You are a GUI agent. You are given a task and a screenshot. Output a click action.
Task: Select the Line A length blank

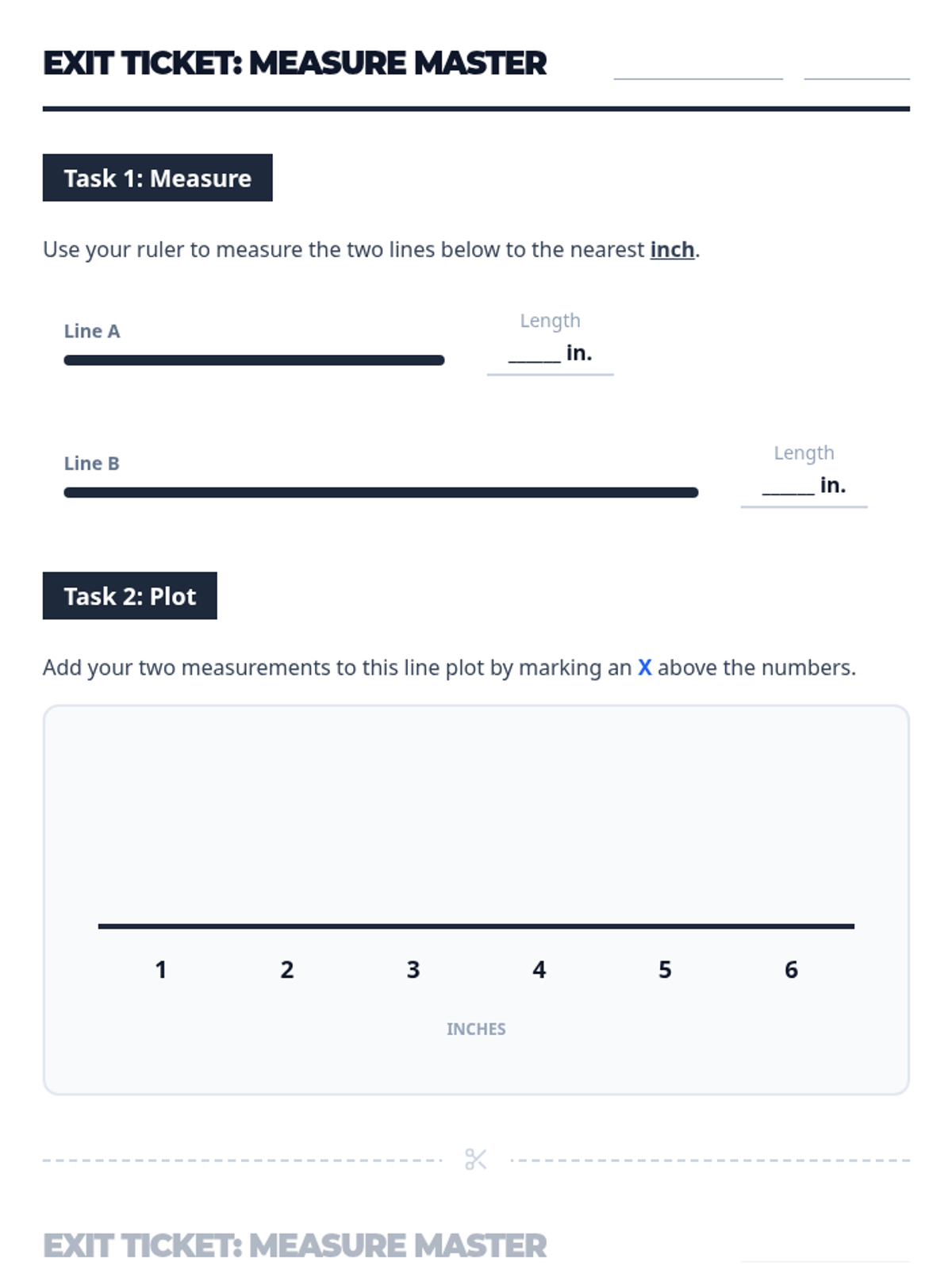534,355
